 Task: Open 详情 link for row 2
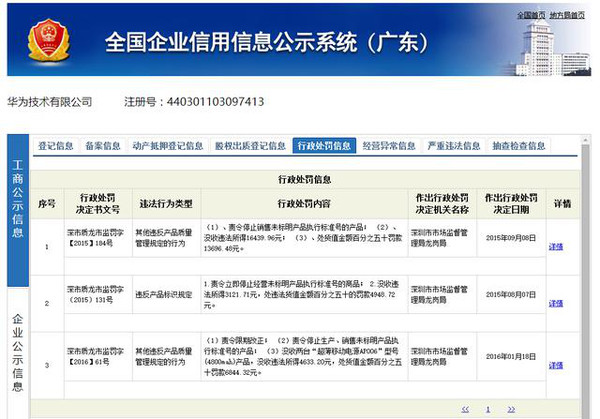[556, 303]
